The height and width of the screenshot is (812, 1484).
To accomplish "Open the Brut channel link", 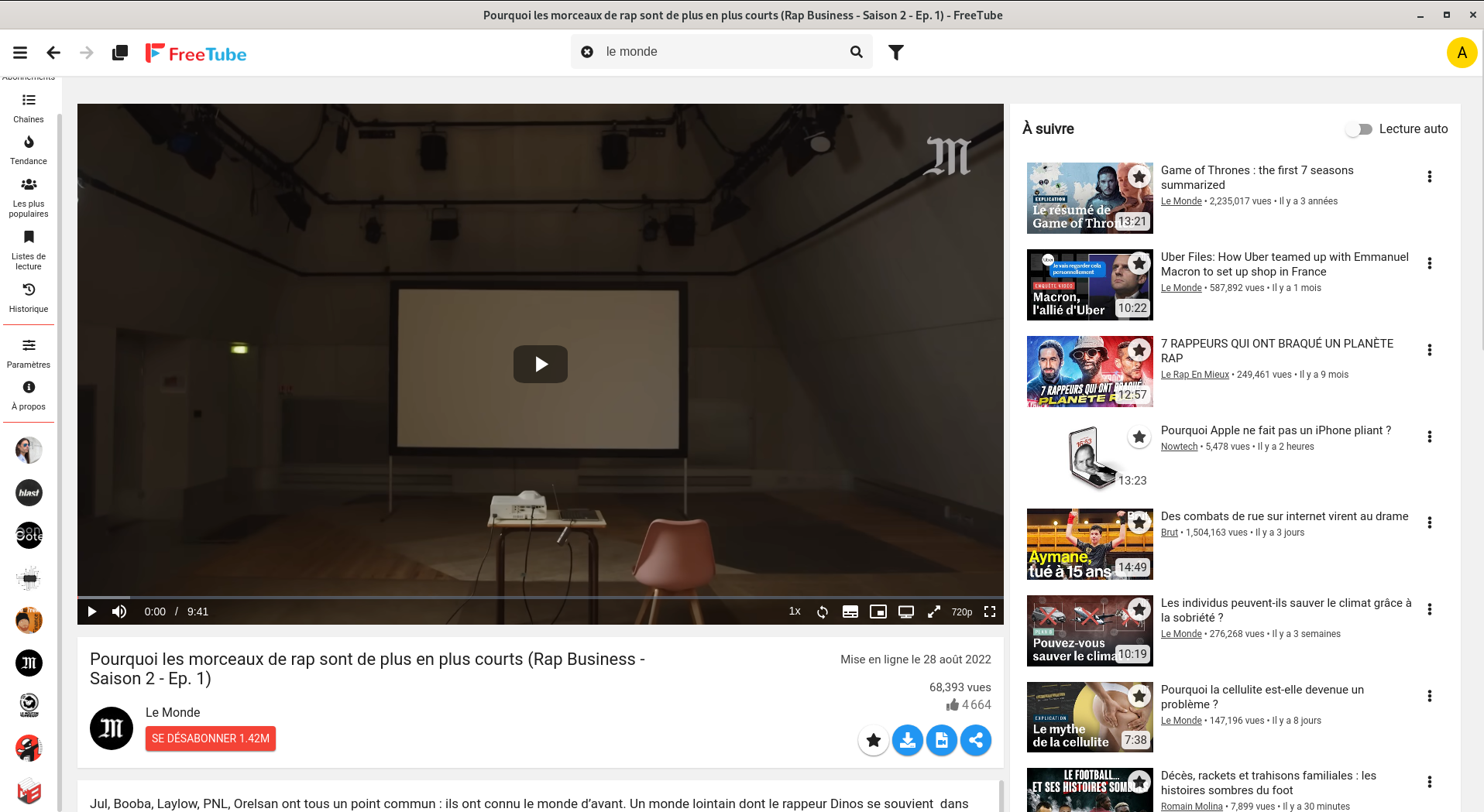I will pyautogui.click(x=1170, y=533).
